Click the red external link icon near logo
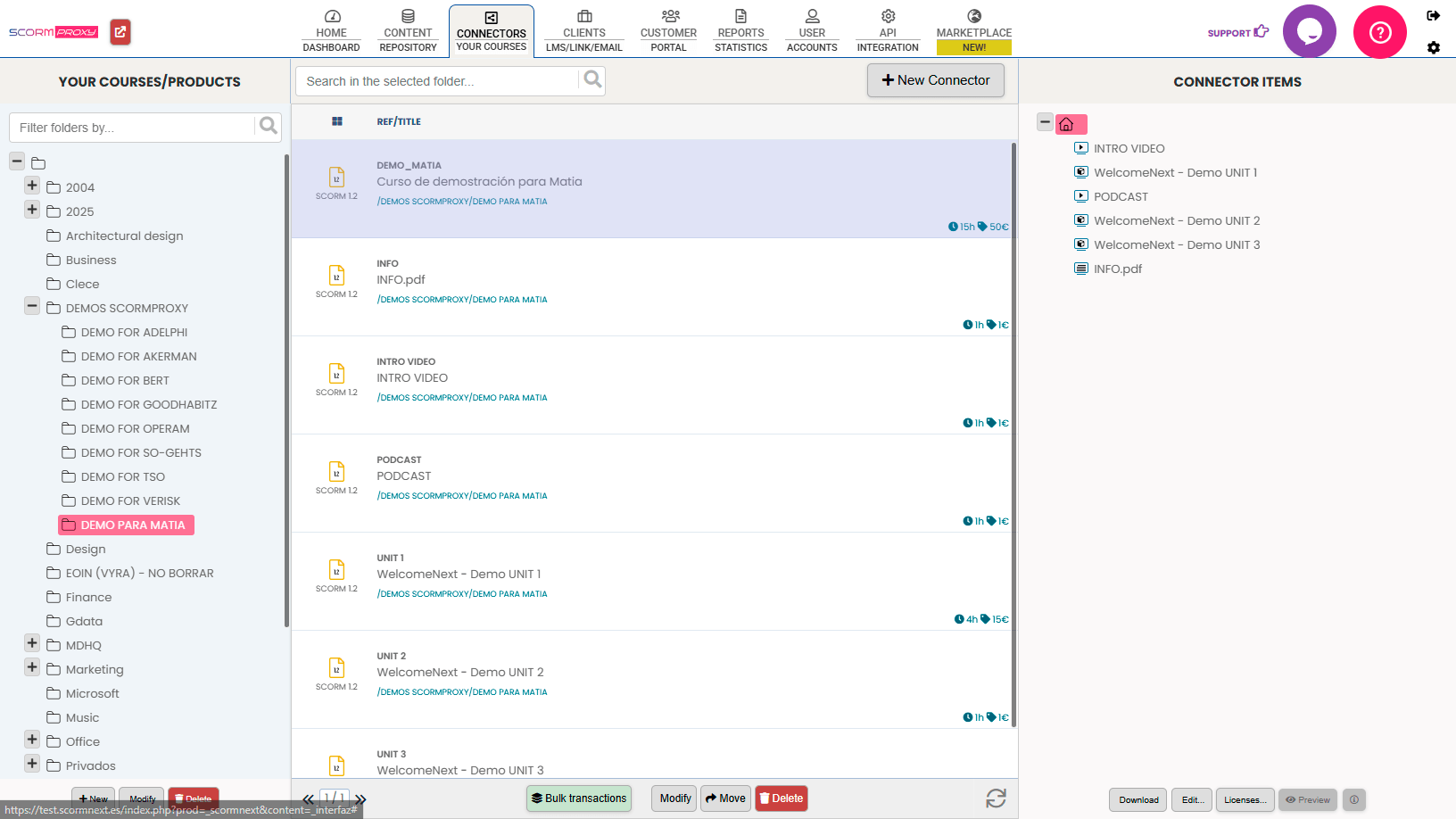 coord(120,32)
